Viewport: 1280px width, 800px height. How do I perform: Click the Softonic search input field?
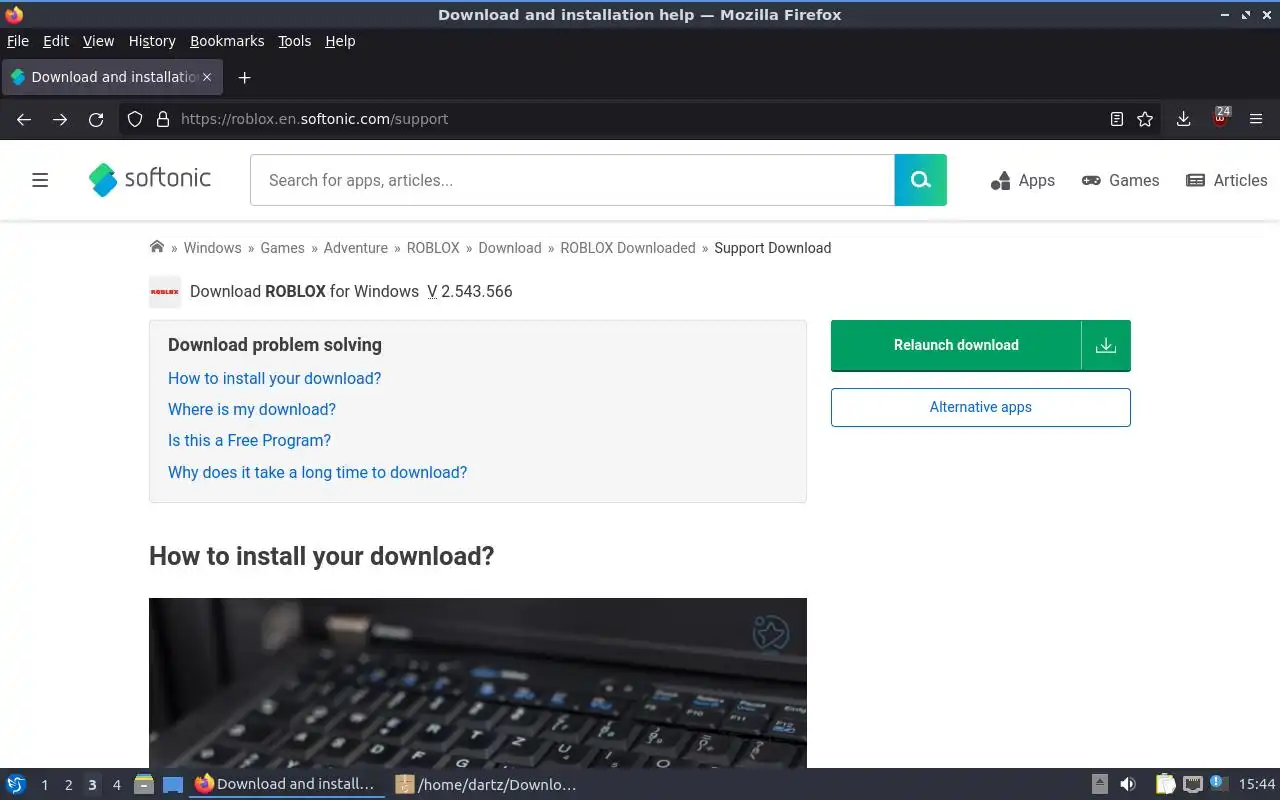point(572,180)
